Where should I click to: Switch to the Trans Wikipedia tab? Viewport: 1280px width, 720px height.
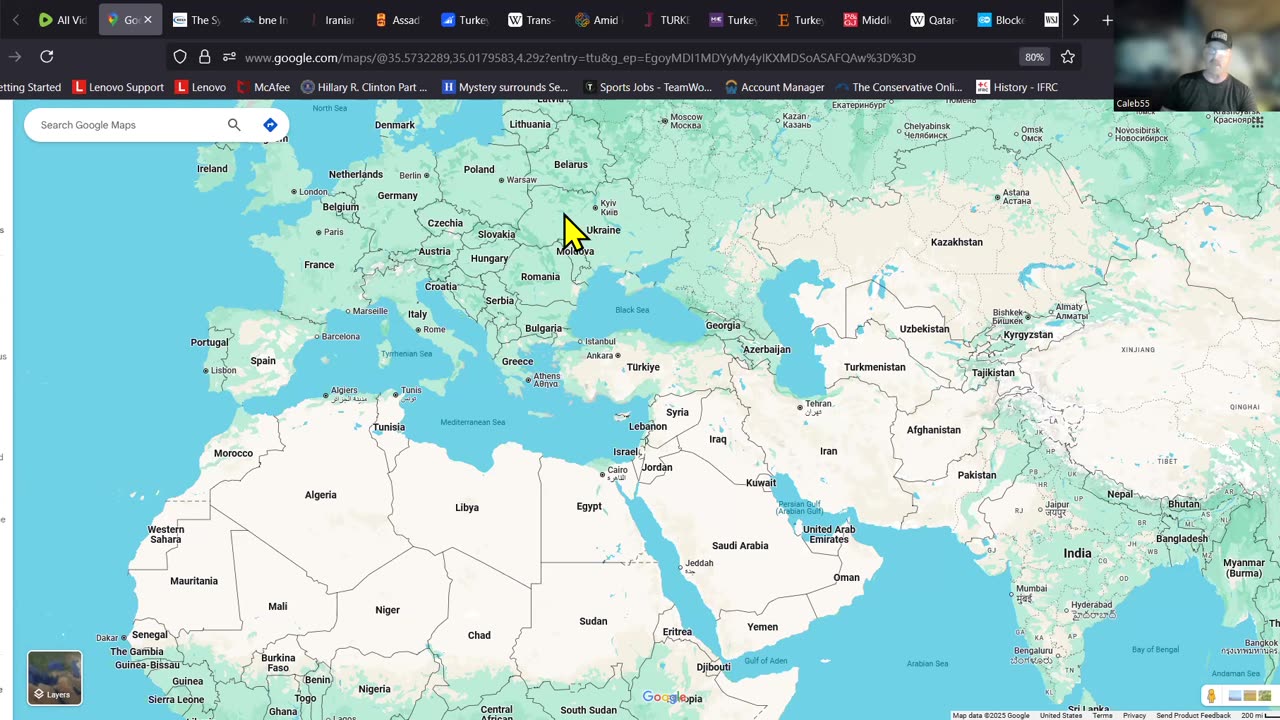click(532, 20)
